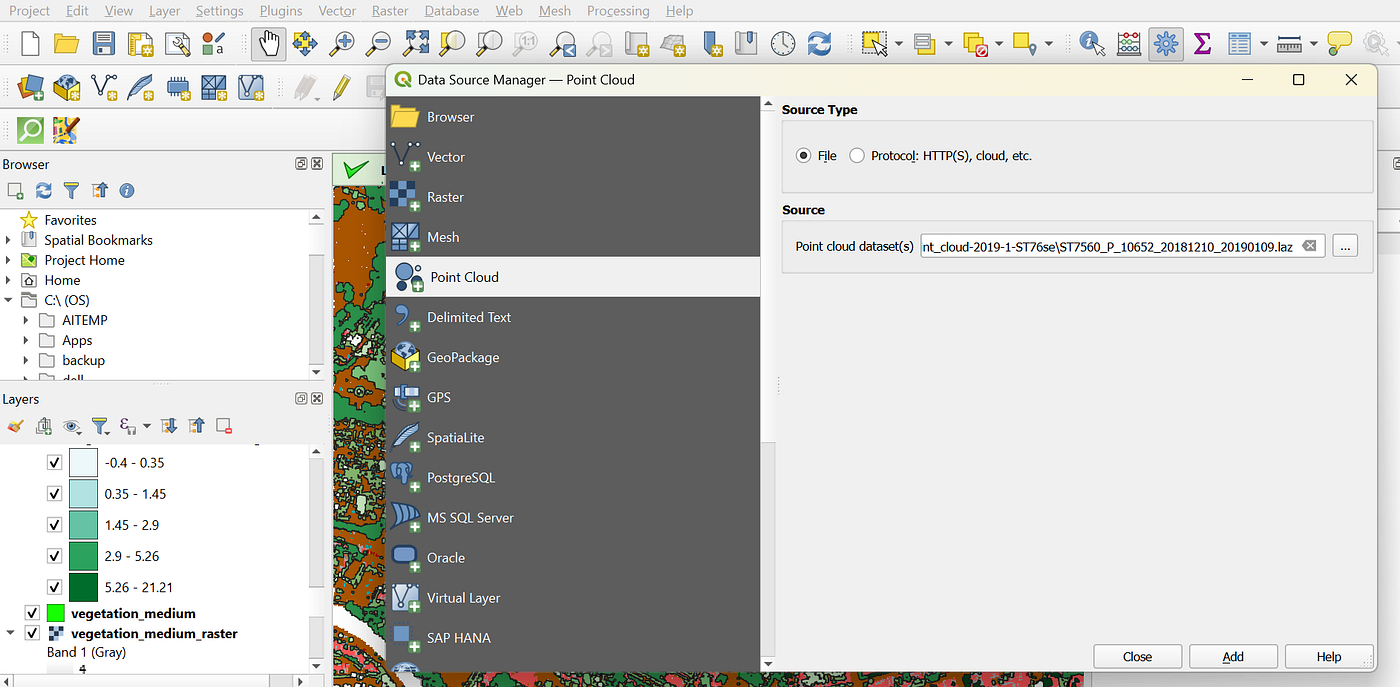This screenshot has height=687, width=1400.
Task: Expand the Apps folder node
Action: tap(26, 340)
